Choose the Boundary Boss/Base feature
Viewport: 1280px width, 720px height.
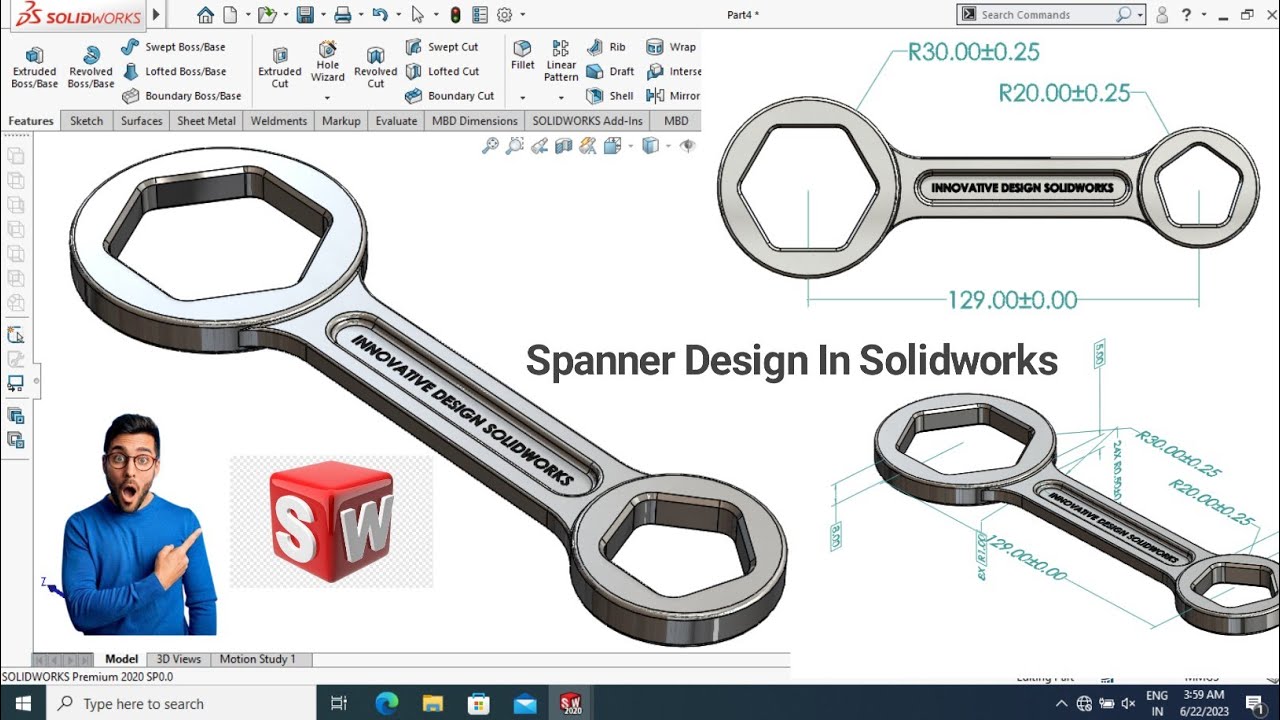(x=182, y=96)
